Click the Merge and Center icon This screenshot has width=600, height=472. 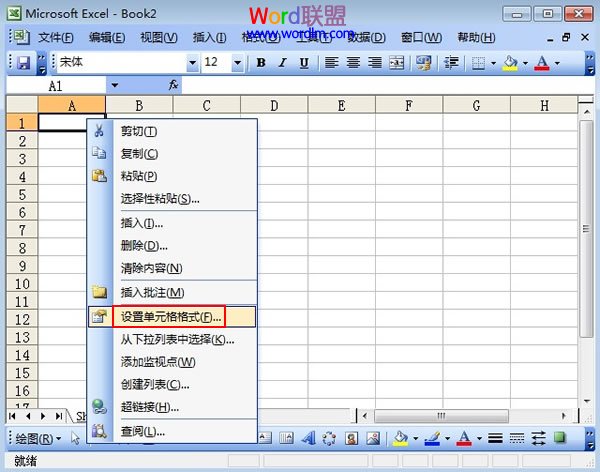[x=396, y=62]
